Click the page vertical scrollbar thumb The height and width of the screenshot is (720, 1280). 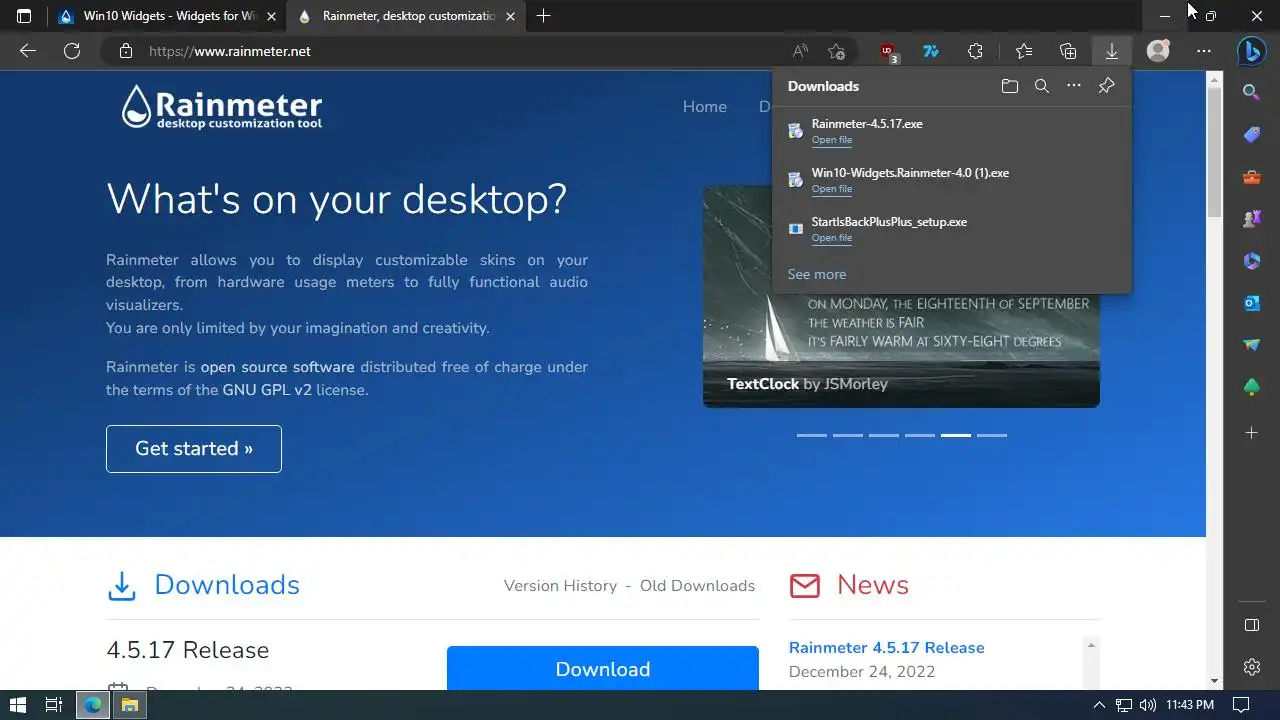1214,152
